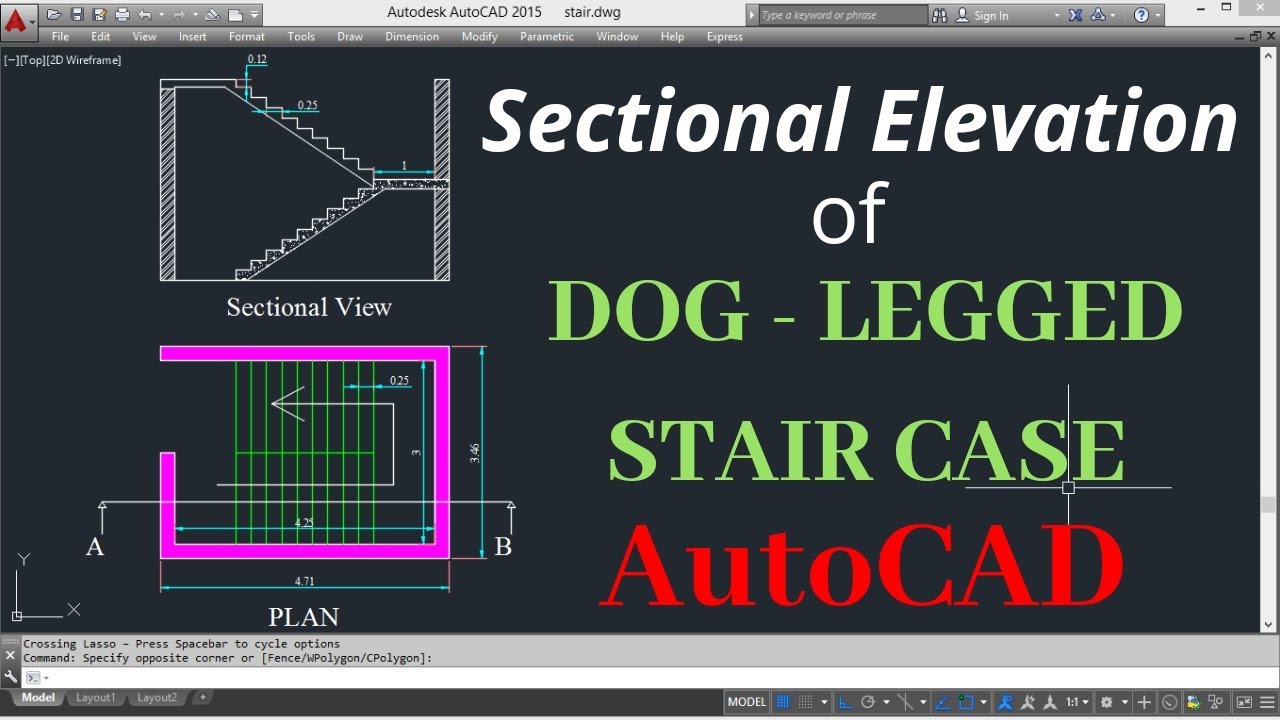Click the Autodesk 360 triangle icon

[x=1098, y=15]
